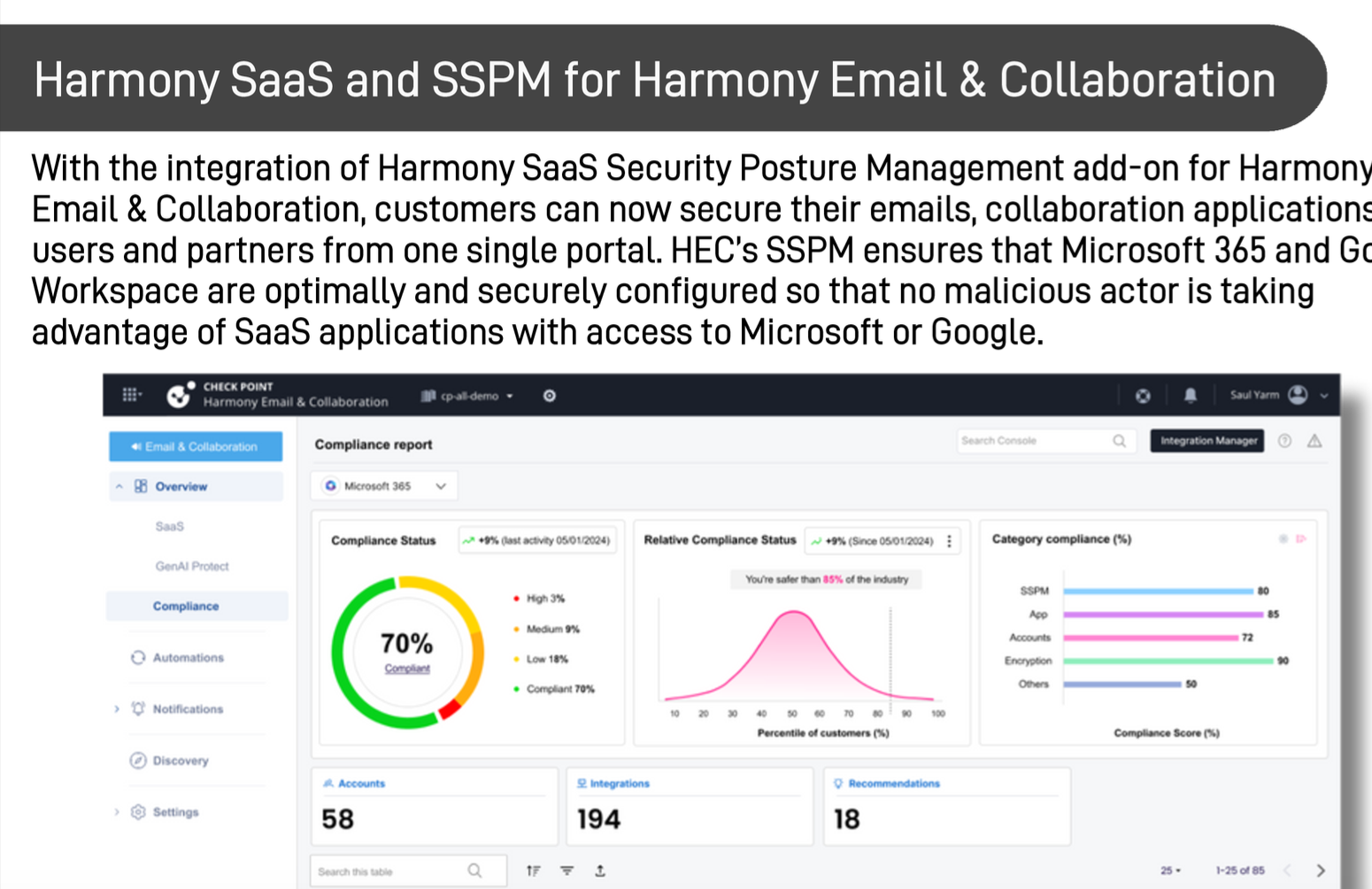The width and height of the screenshot is (1372, 889).
Task: Click the Compliant 70% legend entry
Action: (x=554, y=689)
